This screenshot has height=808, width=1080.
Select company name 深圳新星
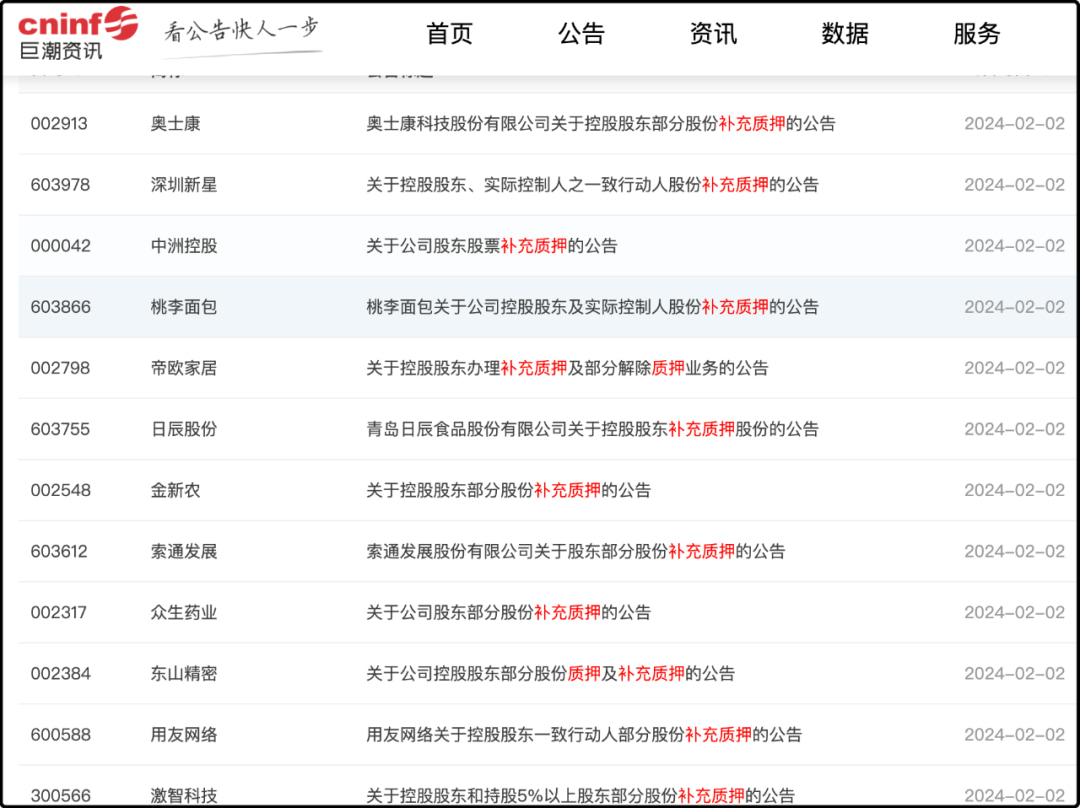point(184,185)
